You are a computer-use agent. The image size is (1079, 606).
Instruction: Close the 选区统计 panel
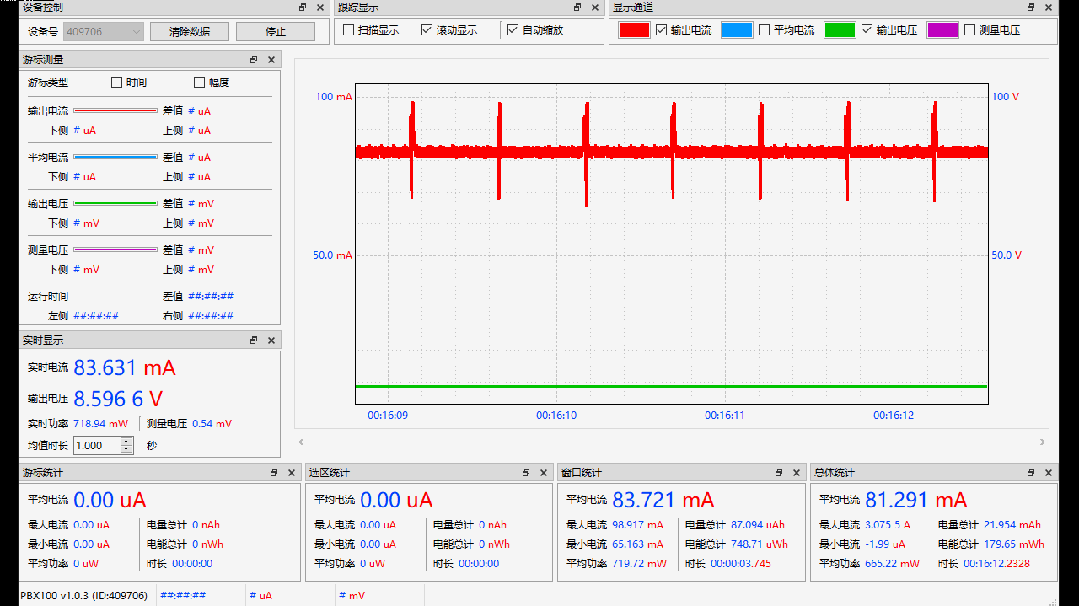click(x=543, y=473)
